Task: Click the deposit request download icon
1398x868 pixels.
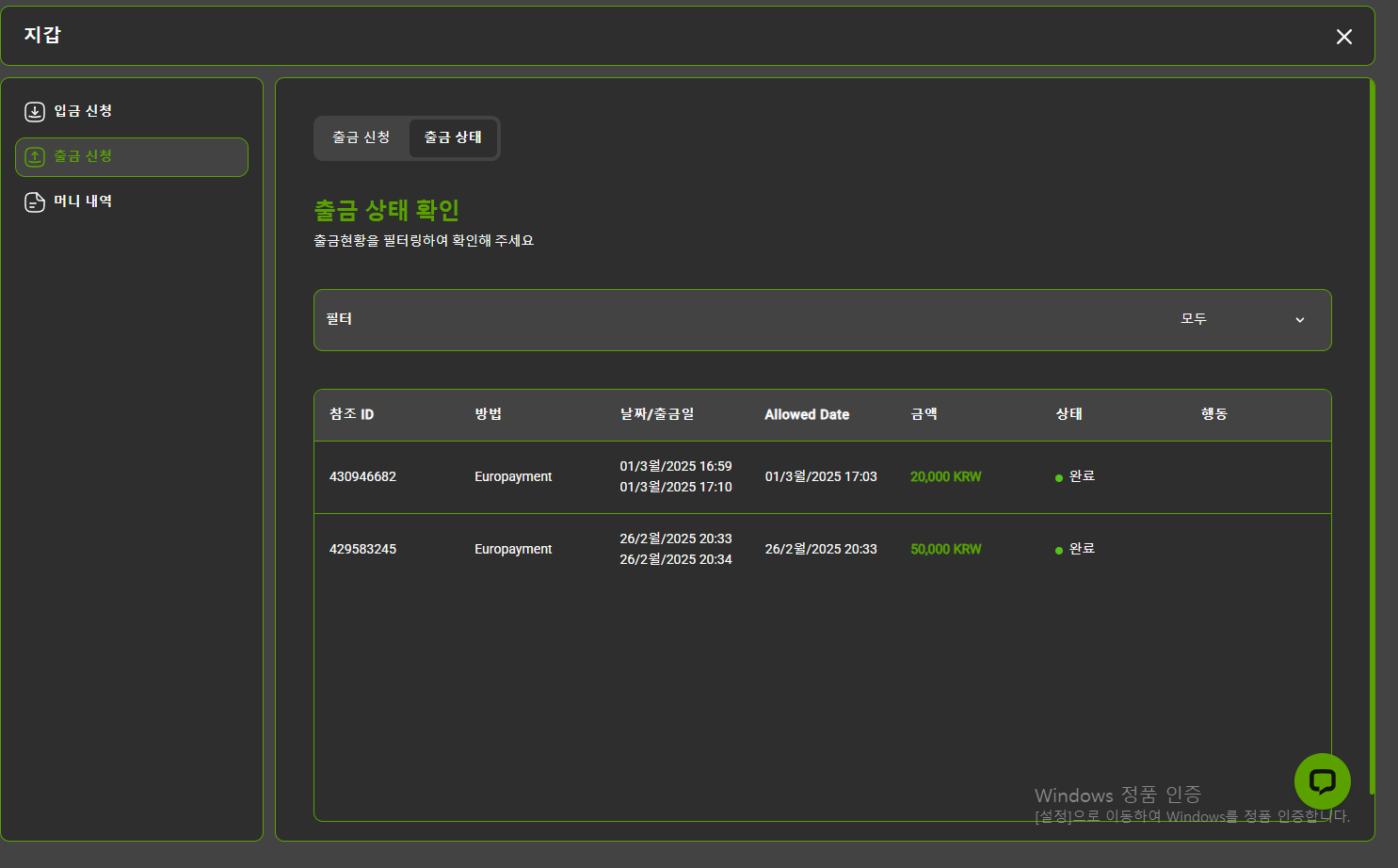Action: point(35,112)
